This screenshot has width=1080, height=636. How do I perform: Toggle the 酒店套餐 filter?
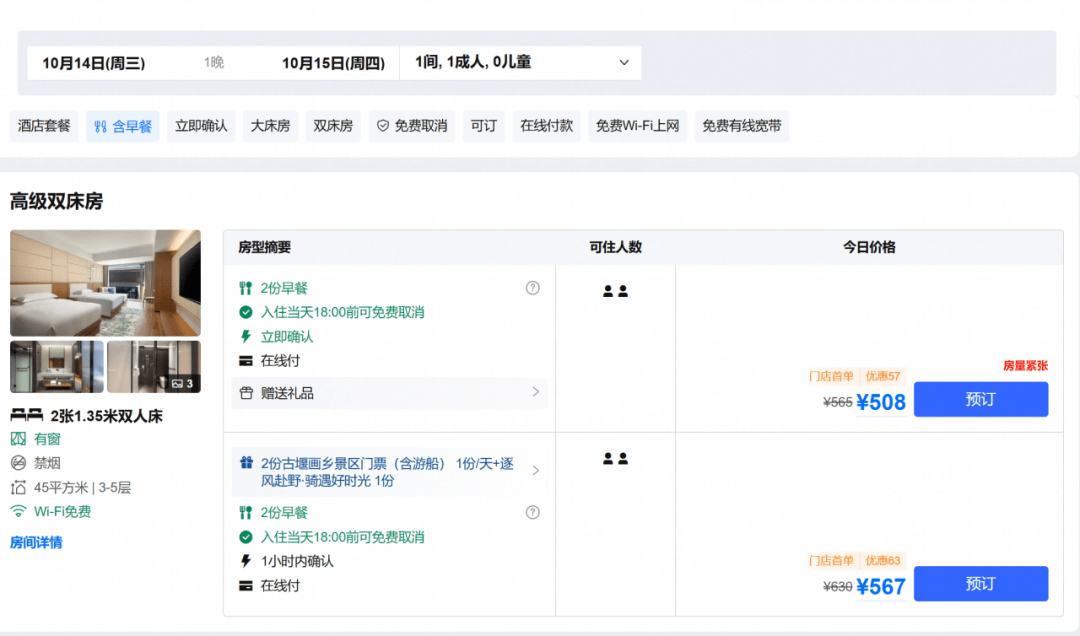click(44, 126)
